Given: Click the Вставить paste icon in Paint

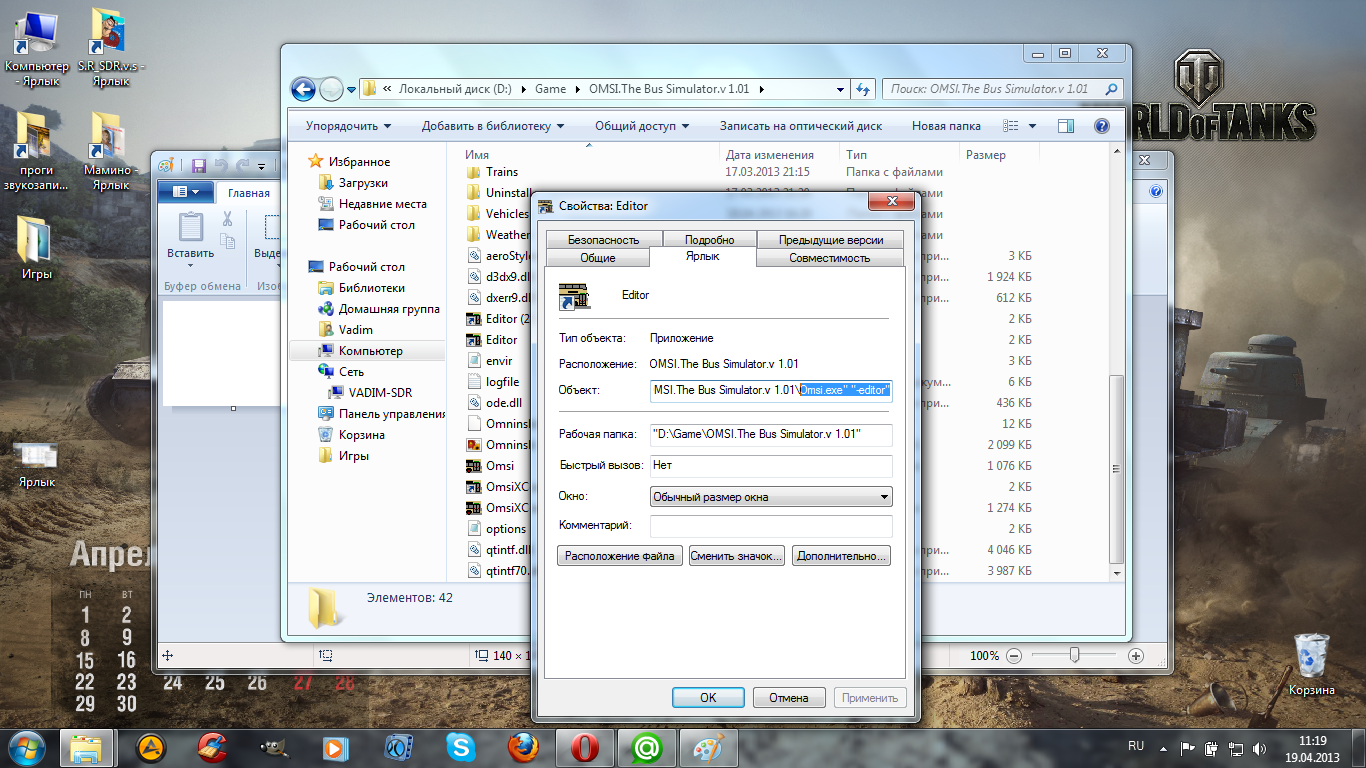Looking at the screenshot, I should 190,226.
